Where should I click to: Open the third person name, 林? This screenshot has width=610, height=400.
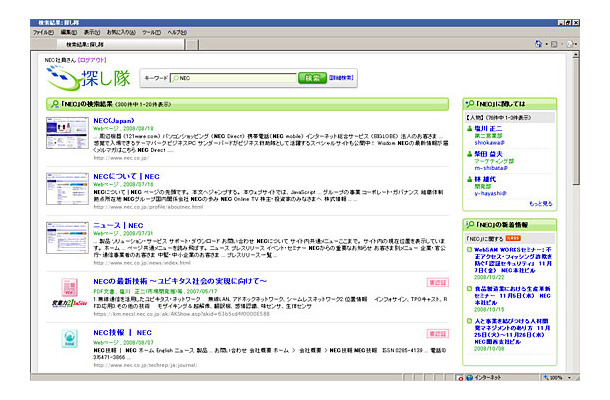(485, 179)
